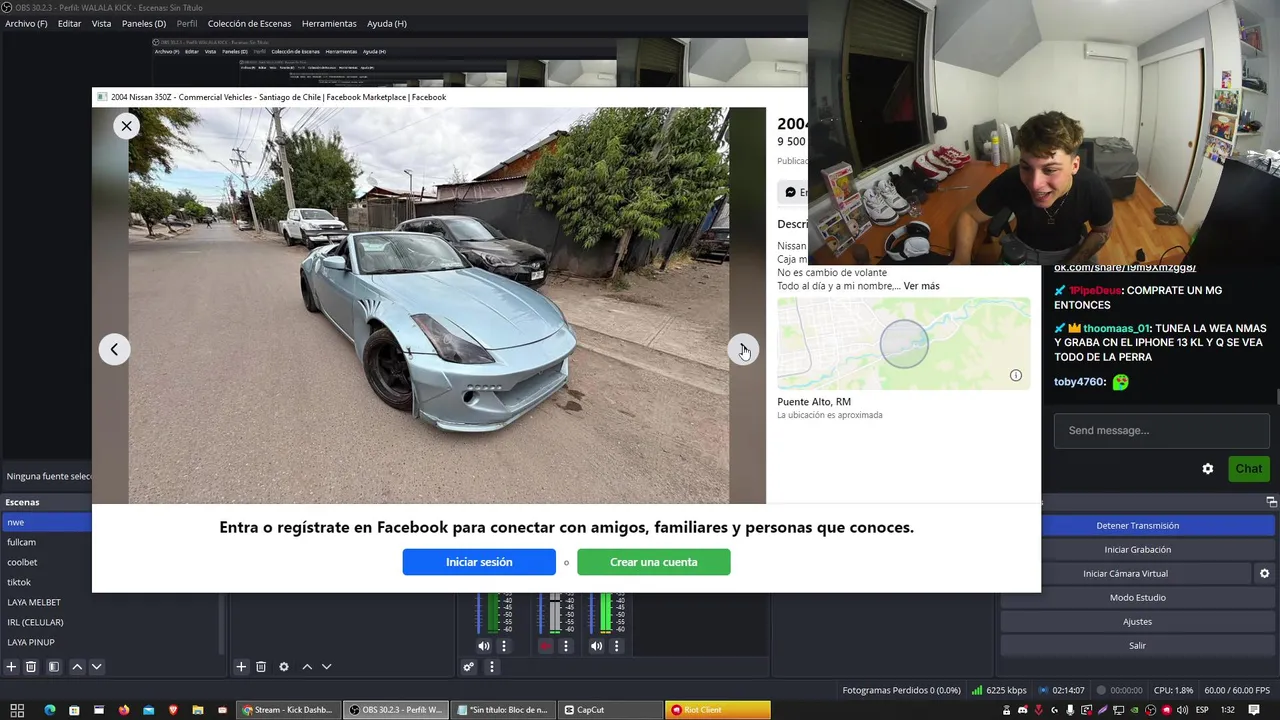The width and height of the screenshot is (1280, 720).
Task: Open the Colección de Escenas menu
Action: point(249,23)
